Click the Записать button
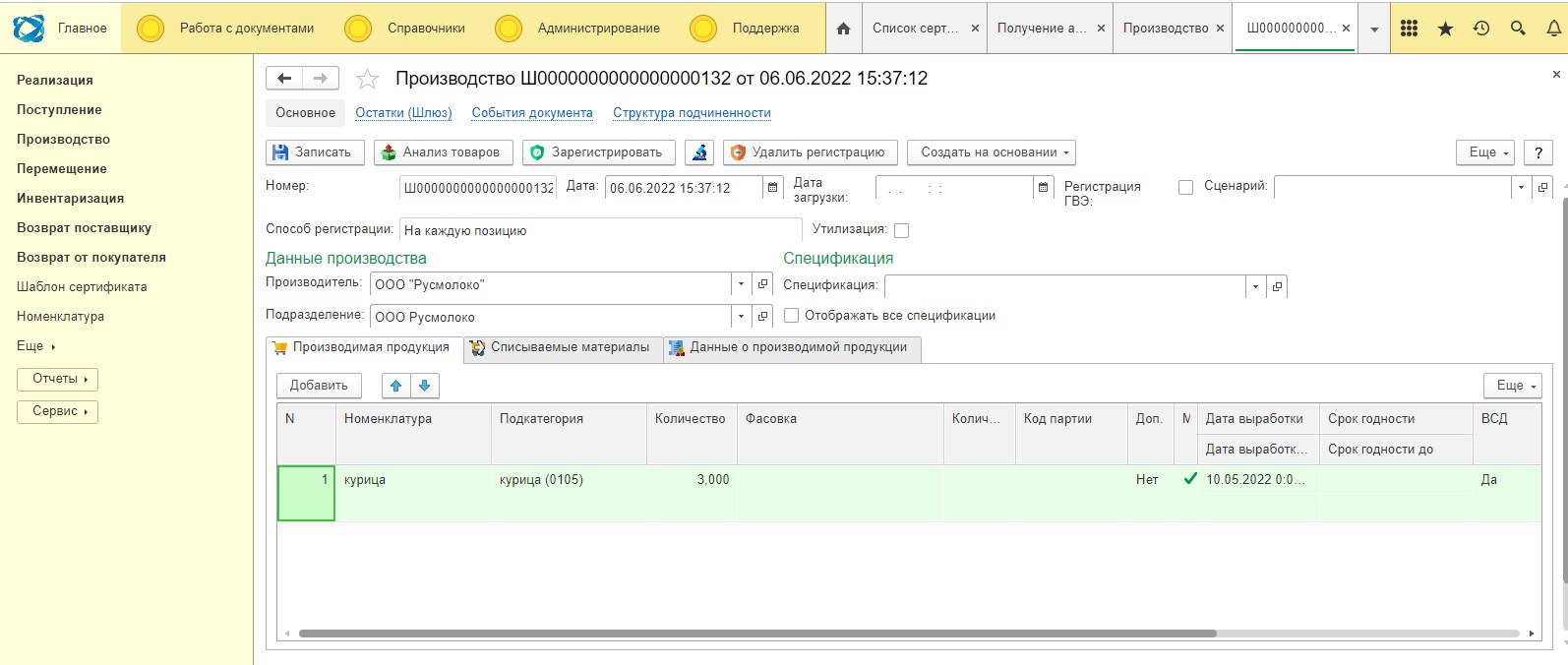 tap(315, 152)
